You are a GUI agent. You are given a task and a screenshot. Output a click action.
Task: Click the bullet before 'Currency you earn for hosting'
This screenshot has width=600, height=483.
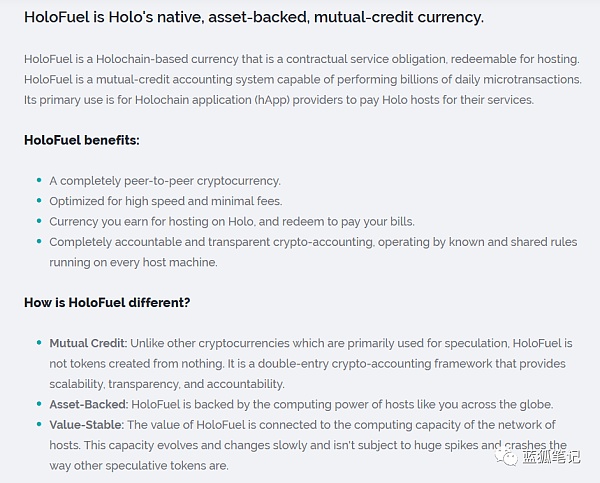[x=39, y=220]
